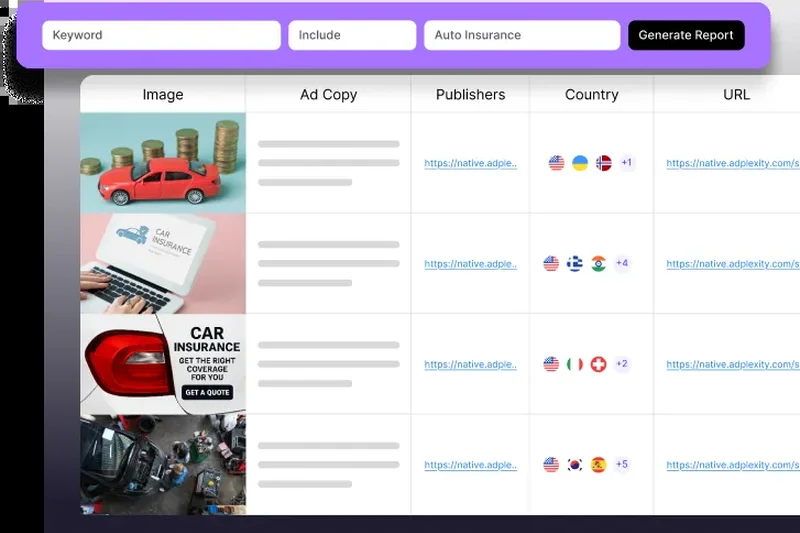
Task: Expand the +5 countries badge
Action: click(622, 465)
